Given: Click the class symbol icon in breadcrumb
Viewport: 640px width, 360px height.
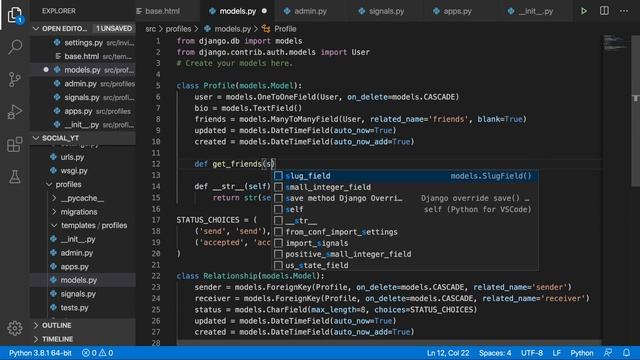Looking at the screenshot, I should tap(267, 29).
